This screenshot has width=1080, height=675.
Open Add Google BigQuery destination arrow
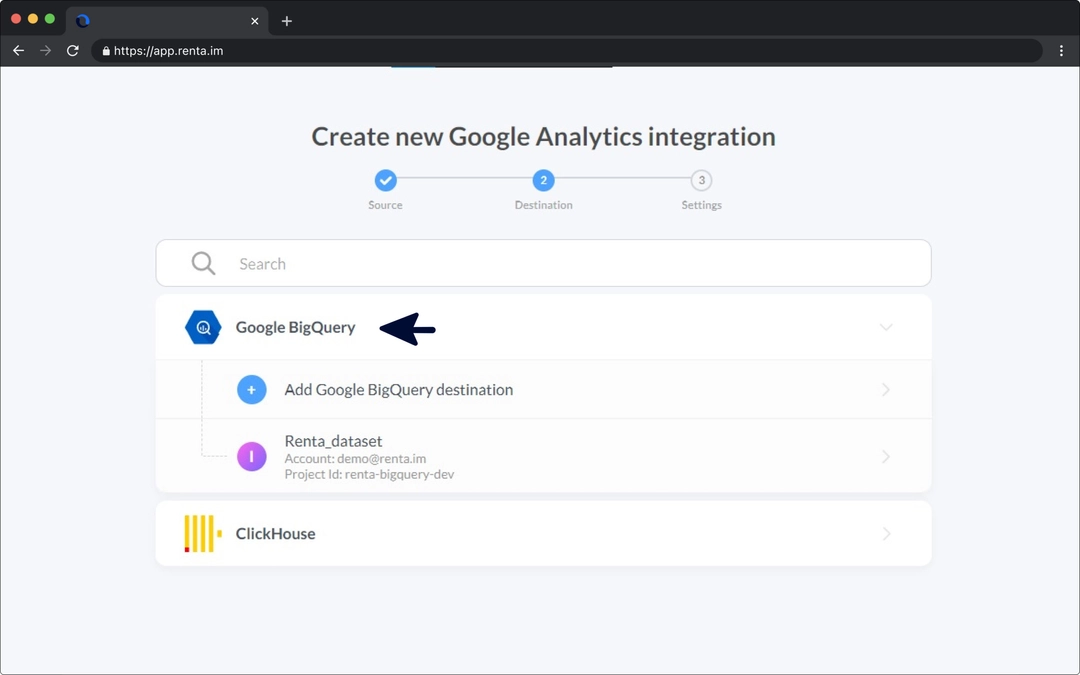(x=886, y=390)
